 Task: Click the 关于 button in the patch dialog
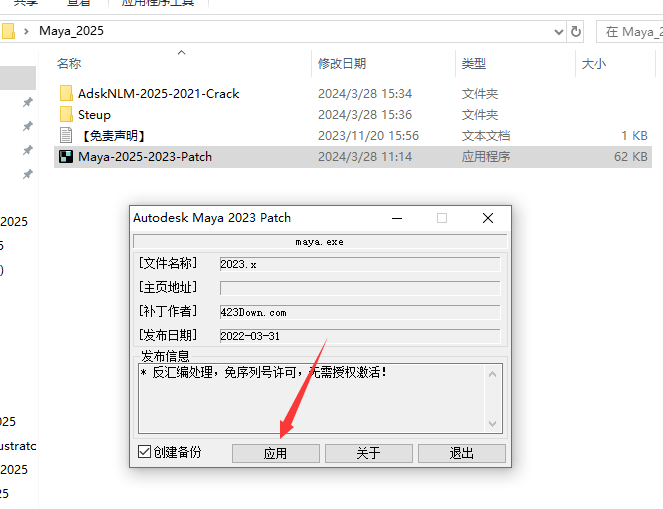pyautogui.click(x=369, y=453)
